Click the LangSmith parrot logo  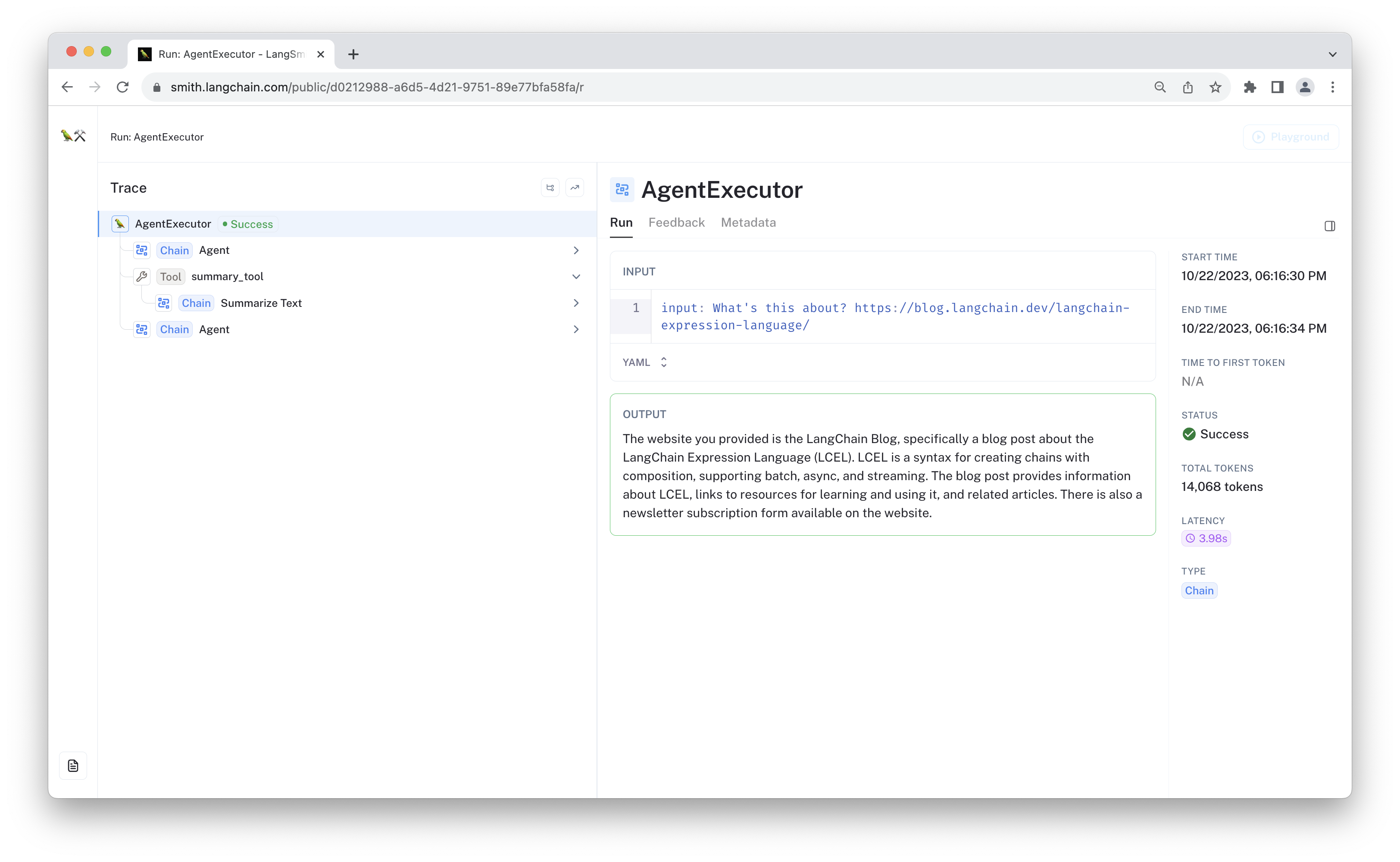click(x=74, y=136)
